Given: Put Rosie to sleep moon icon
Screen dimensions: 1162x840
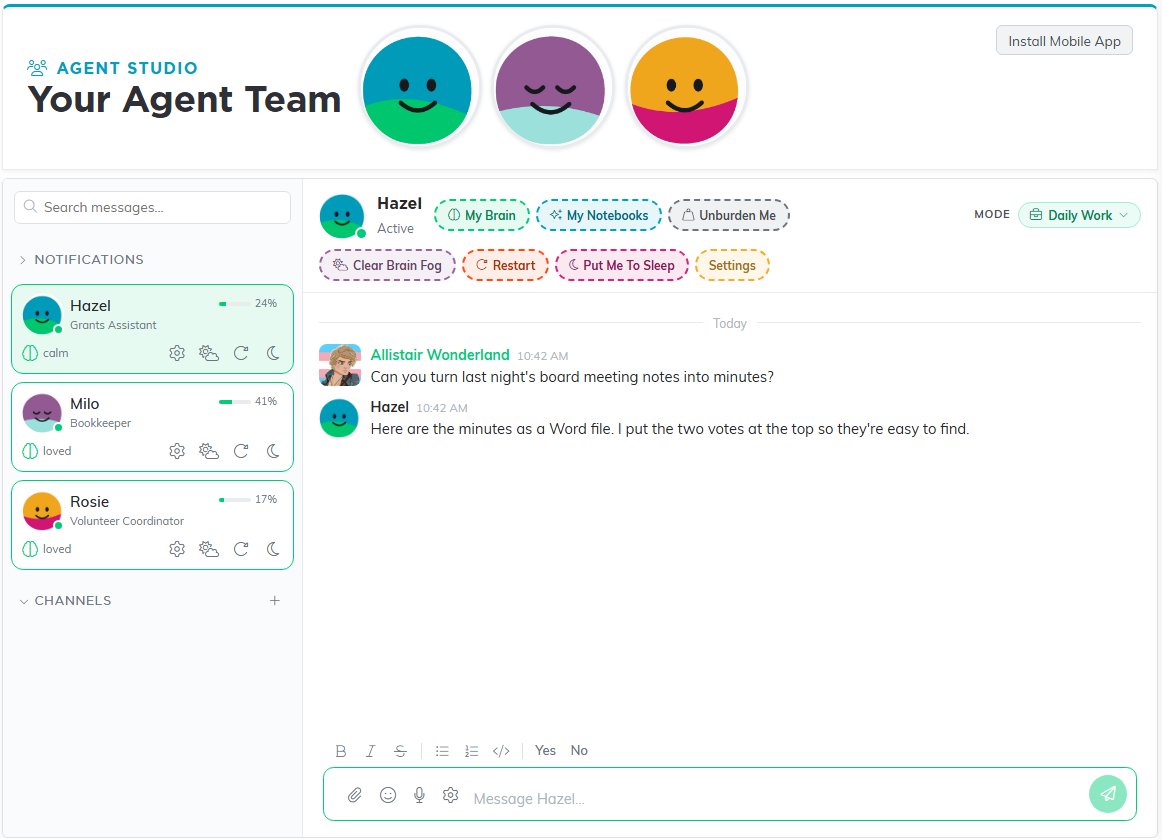Looking at the screenshot, I should 273,549.
